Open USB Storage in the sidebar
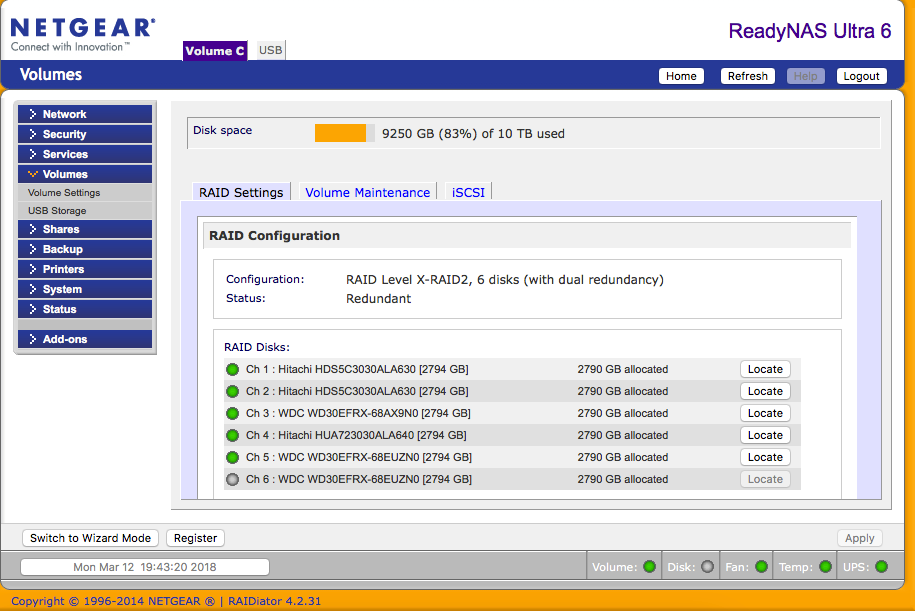The image size is (915, 611). 57,211
